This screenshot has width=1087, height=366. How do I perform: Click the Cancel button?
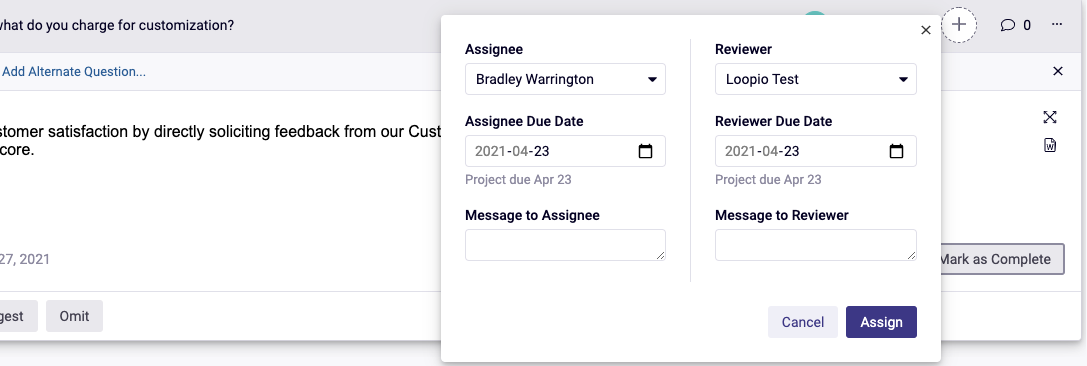click(803, 322)
